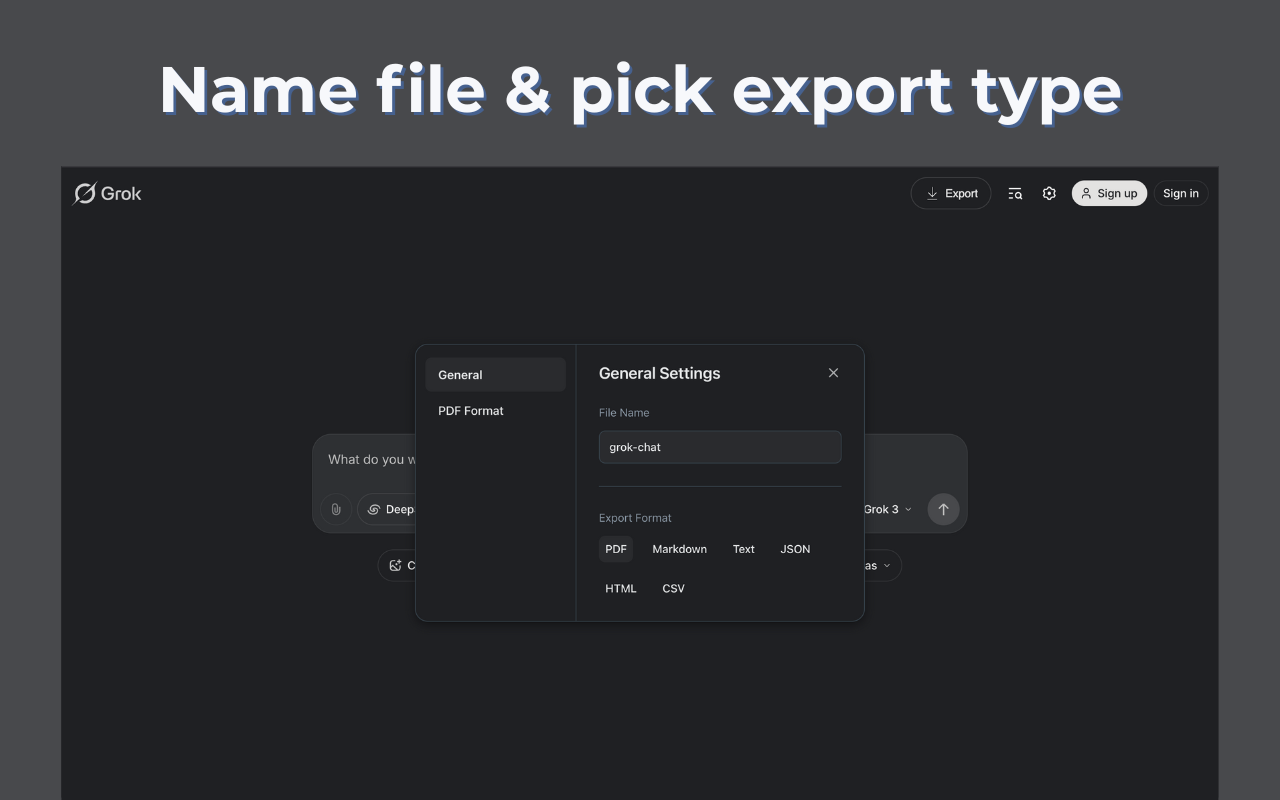Open the Export button in header
Screen dimensions: 1280x800
[951, 193]
